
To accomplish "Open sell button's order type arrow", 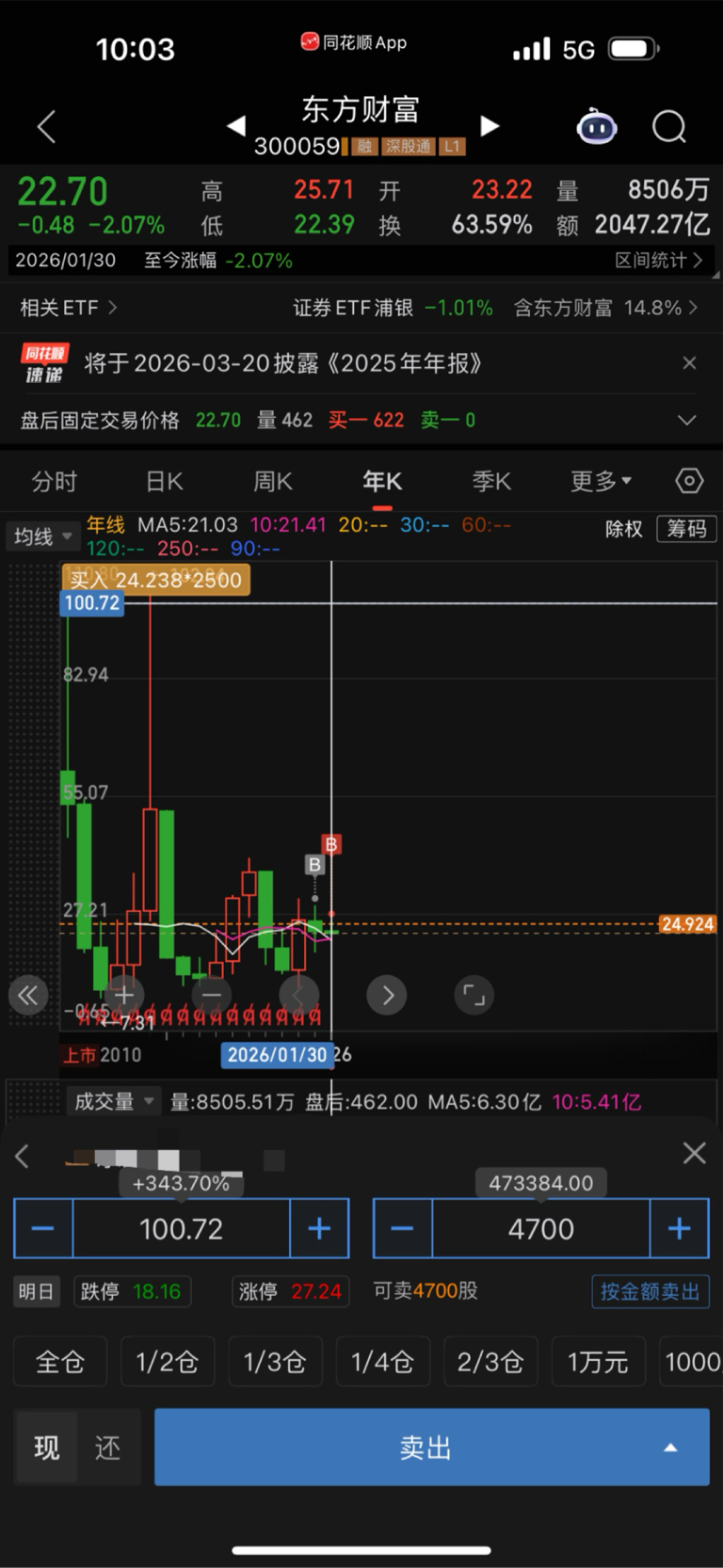I will pos(670,1448).
